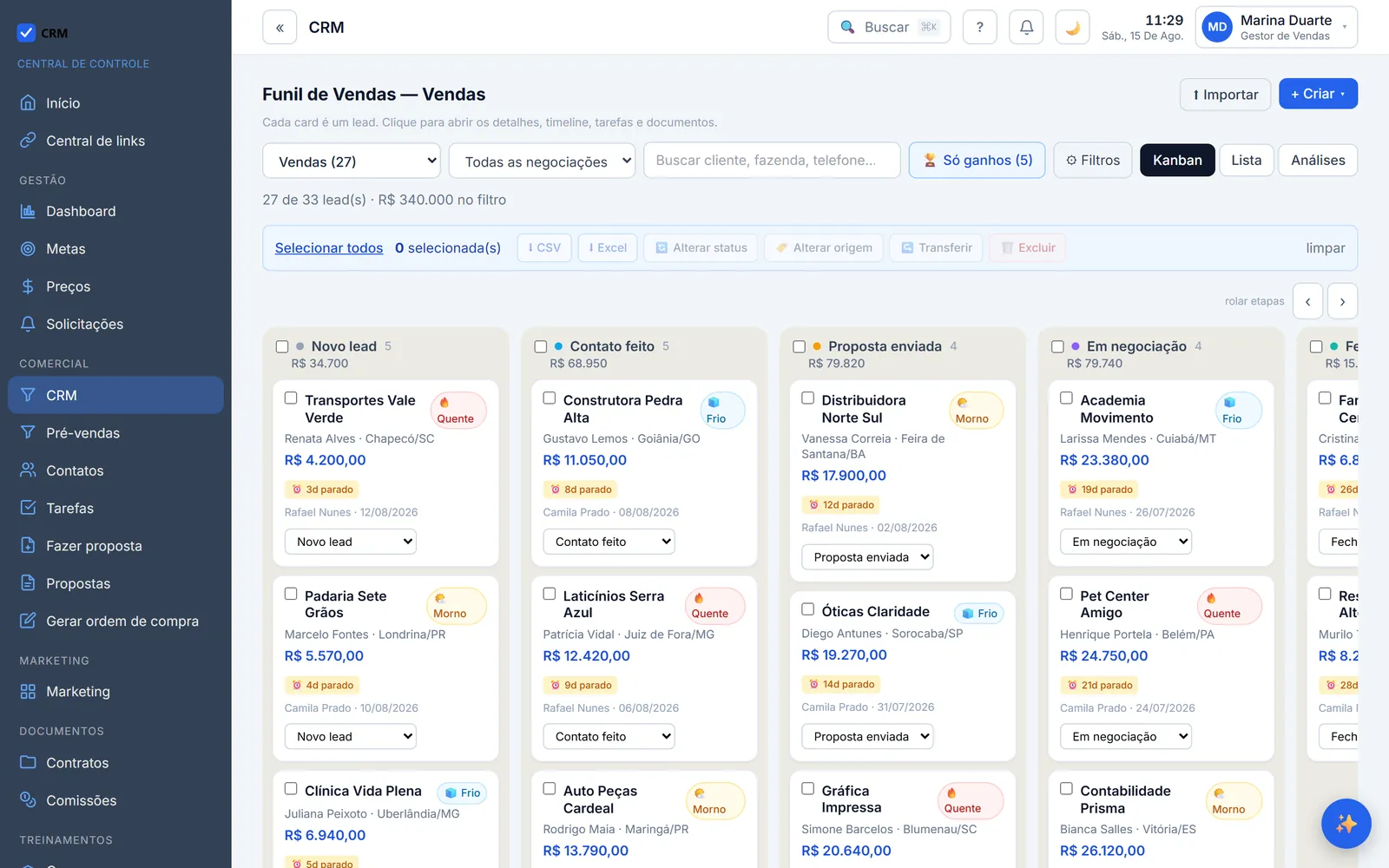The image size is (1389, 868).
Task: Select the Academia Movimento card checkbox
Action: coord(1066,398)
